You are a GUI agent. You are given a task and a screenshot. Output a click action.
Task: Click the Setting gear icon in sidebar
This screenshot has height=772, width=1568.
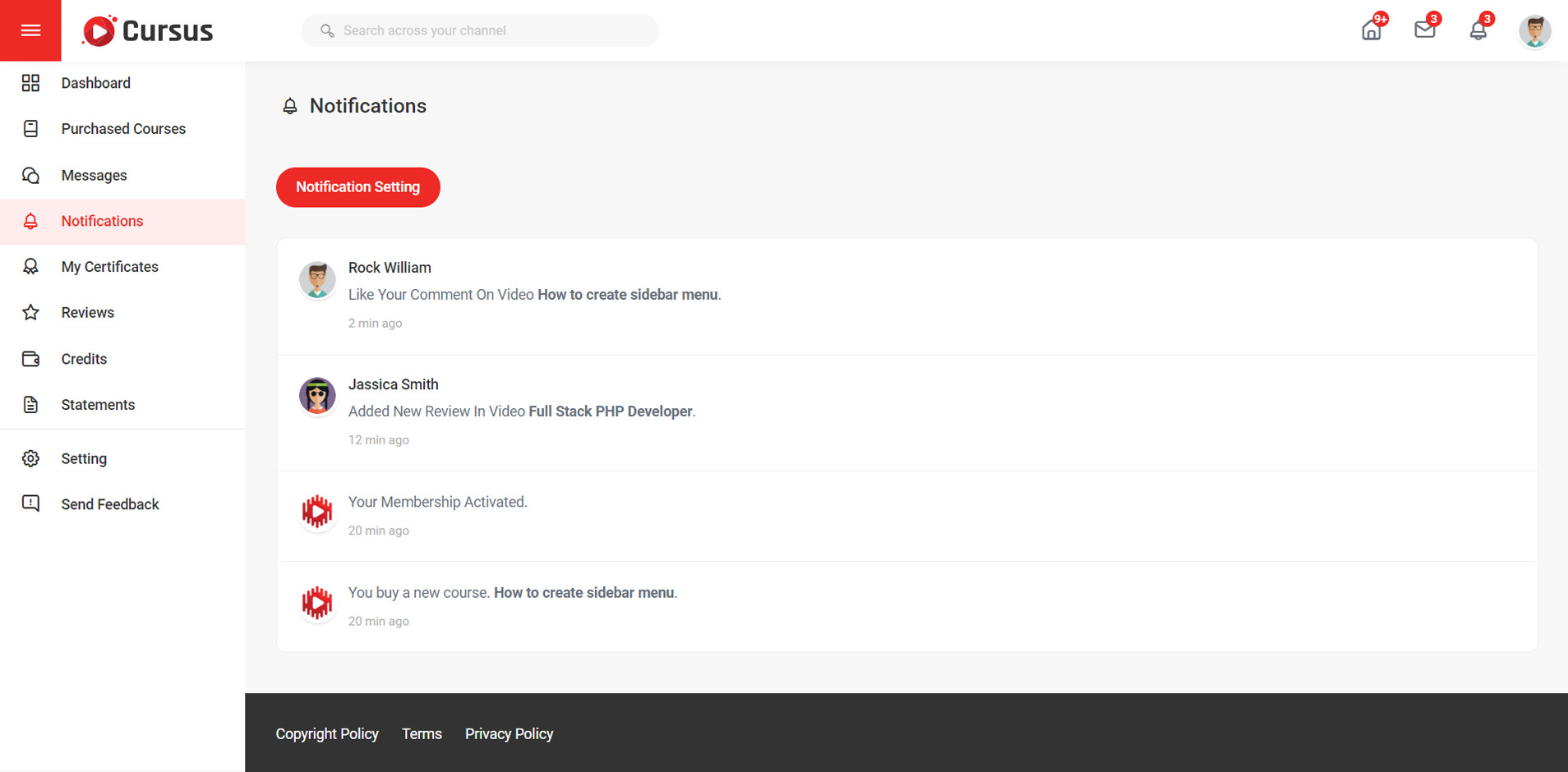click(x=30, y=458)
